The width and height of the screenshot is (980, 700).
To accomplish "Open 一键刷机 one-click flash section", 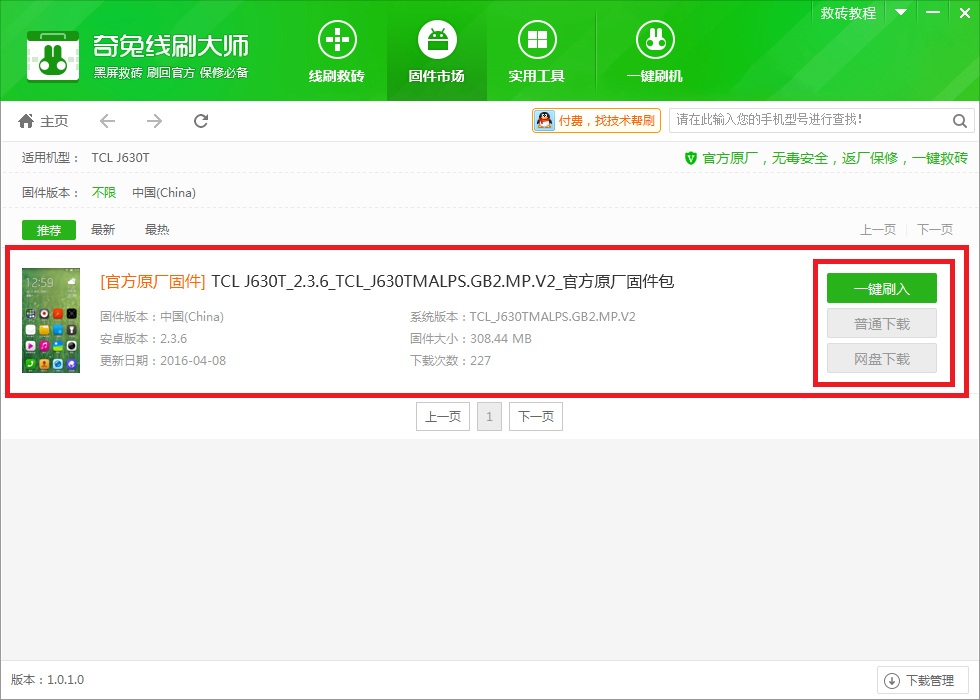I will tap(654, 51).
